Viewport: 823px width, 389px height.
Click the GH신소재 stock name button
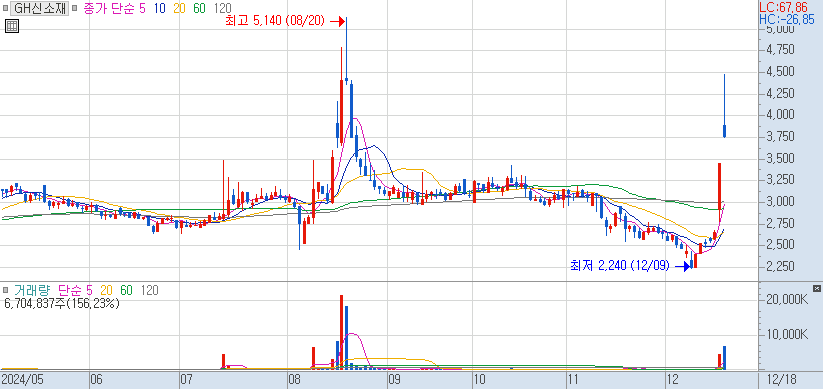(x=39, y=8)
